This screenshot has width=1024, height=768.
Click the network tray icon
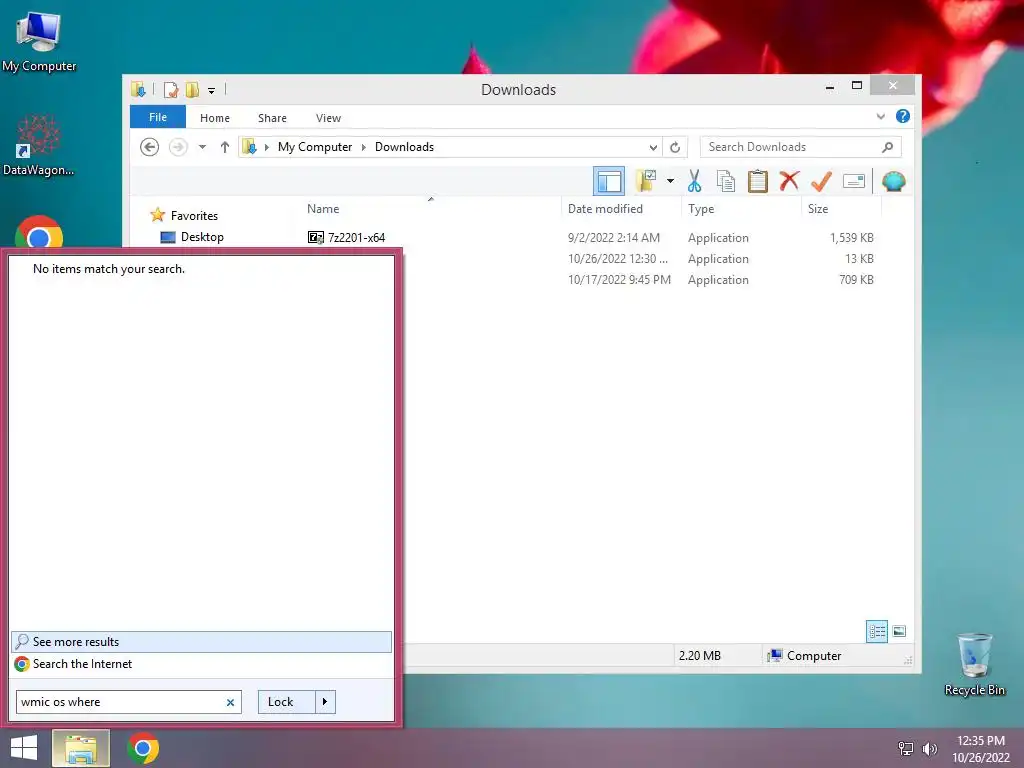(x=906, y=749)
